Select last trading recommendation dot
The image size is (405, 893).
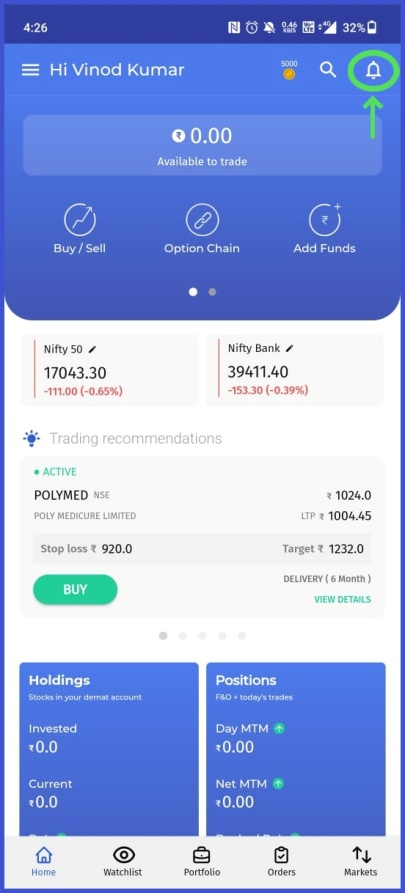tap(242, 636)
